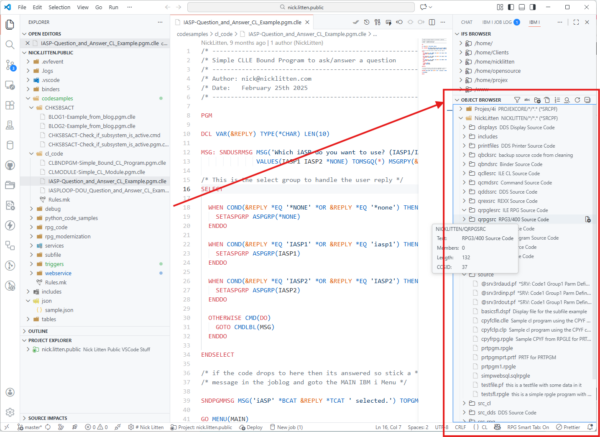The height and width of the screenshot is (437, 600).
Task: Click New job (1) in status bar
Action: pyautogui.click(x=286, y=427)
